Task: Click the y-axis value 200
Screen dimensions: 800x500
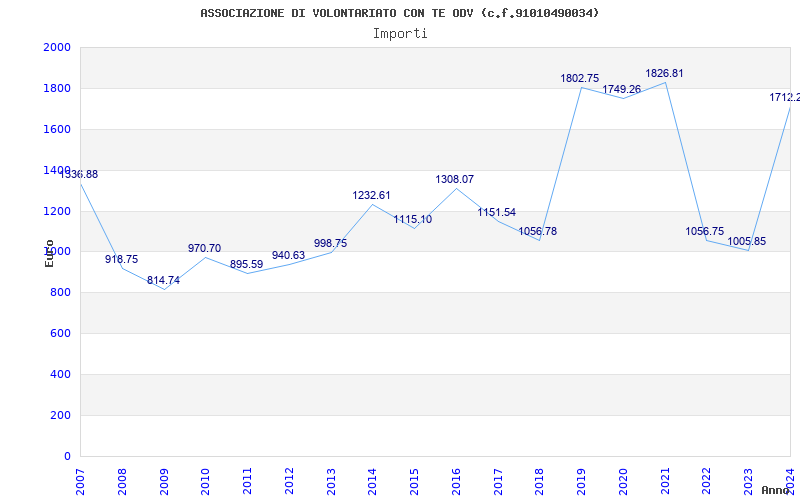Action: (61, 415)
